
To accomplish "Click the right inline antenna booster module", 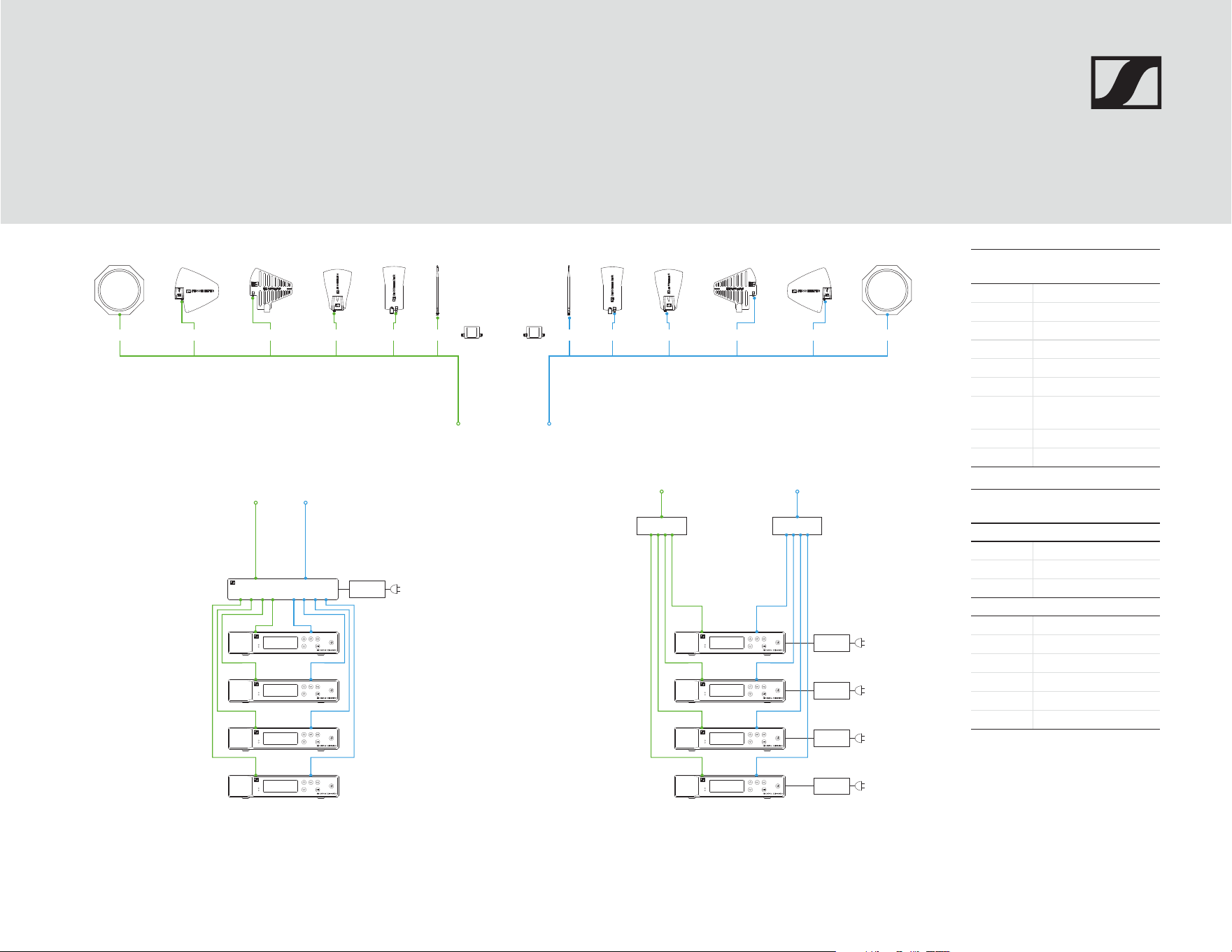I will [x=535, y=332].
